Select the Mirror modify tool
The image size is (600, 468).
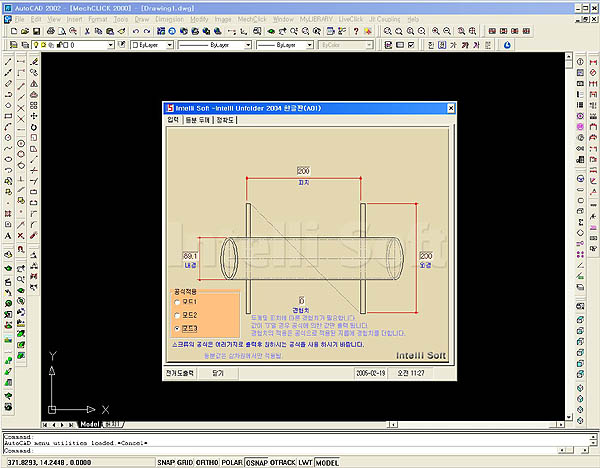tap(34, 83)
